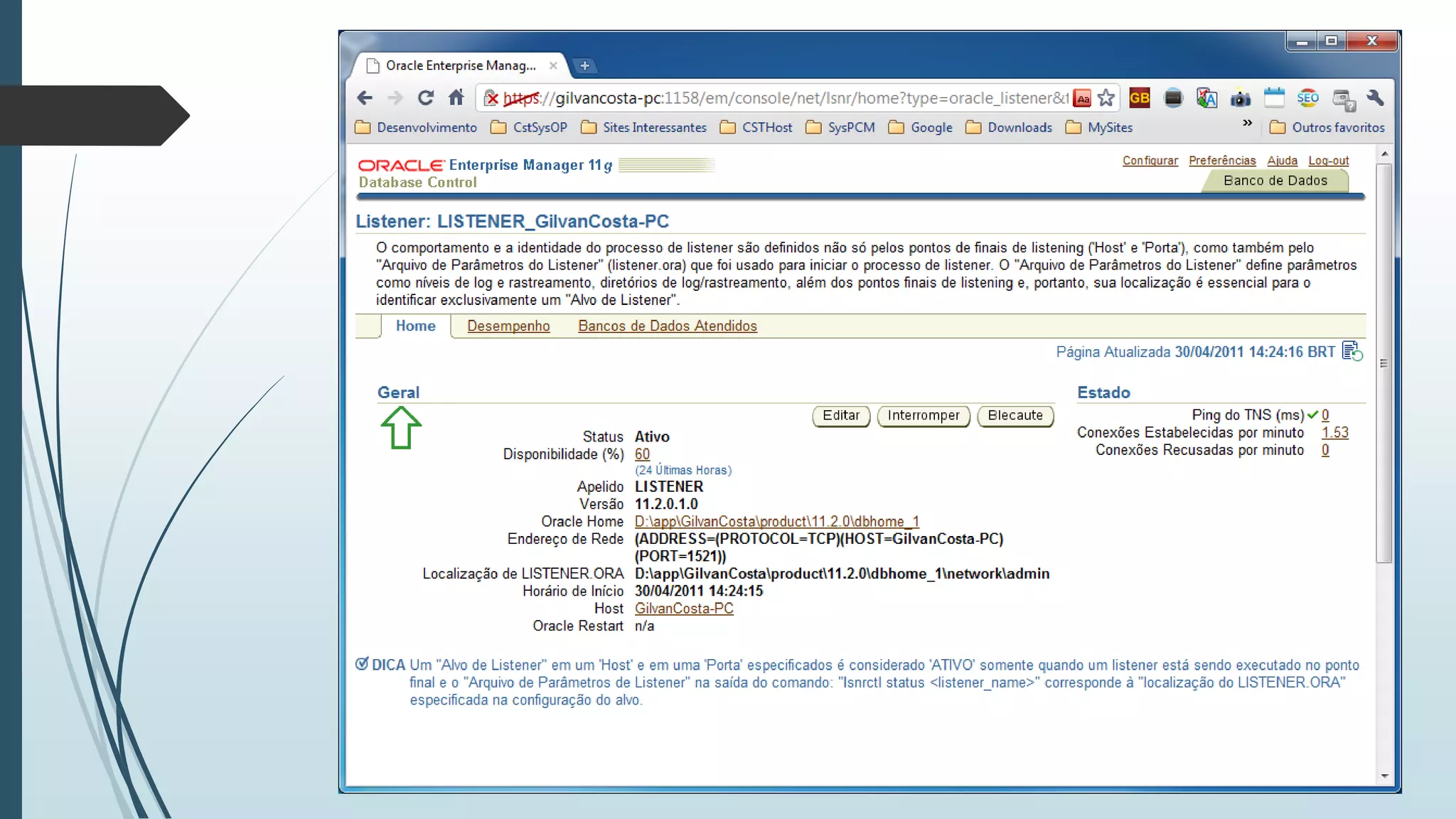Click the Editar button

click(x=841, y=416)
